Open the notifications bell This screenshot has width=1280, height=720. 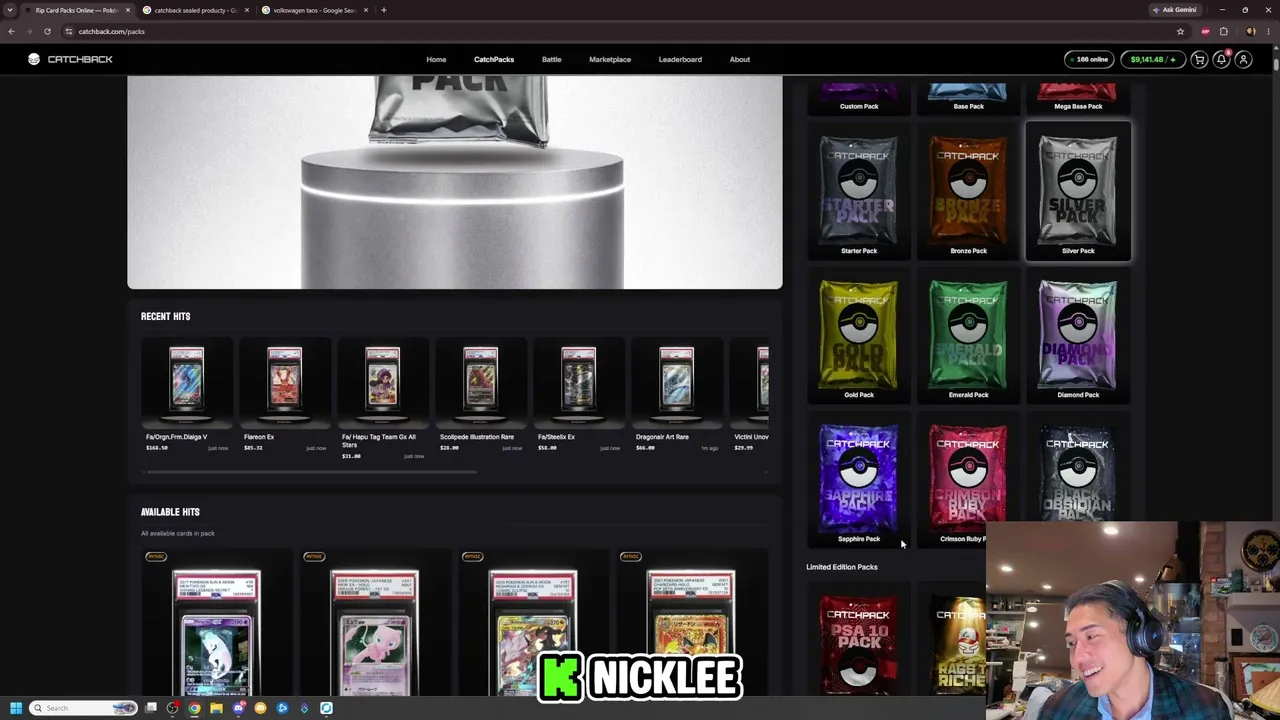coord(1221,60)
